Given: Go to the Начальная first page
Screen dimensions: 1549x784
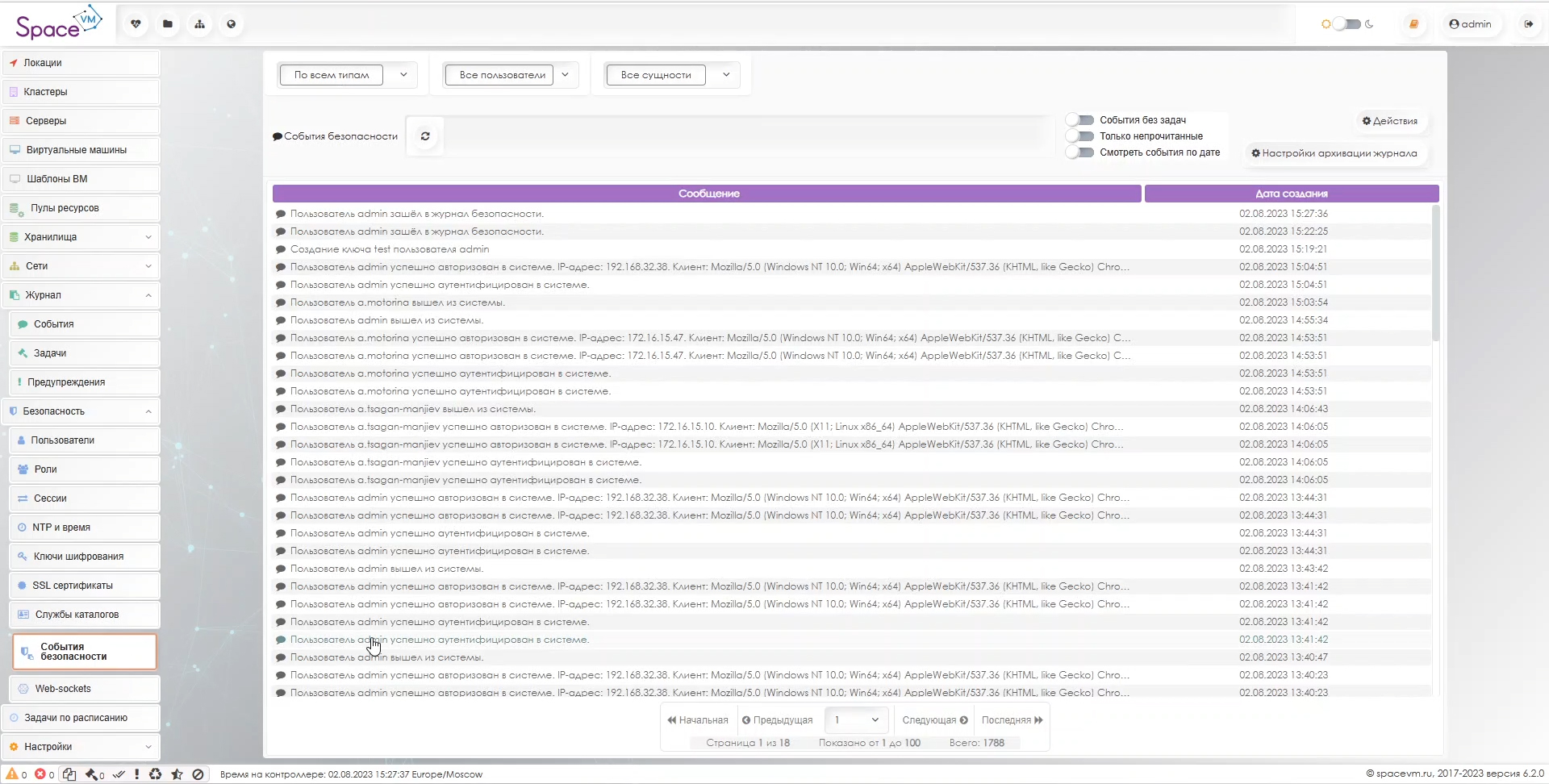Looking at the screenshot, I should [x=698, y=720].
